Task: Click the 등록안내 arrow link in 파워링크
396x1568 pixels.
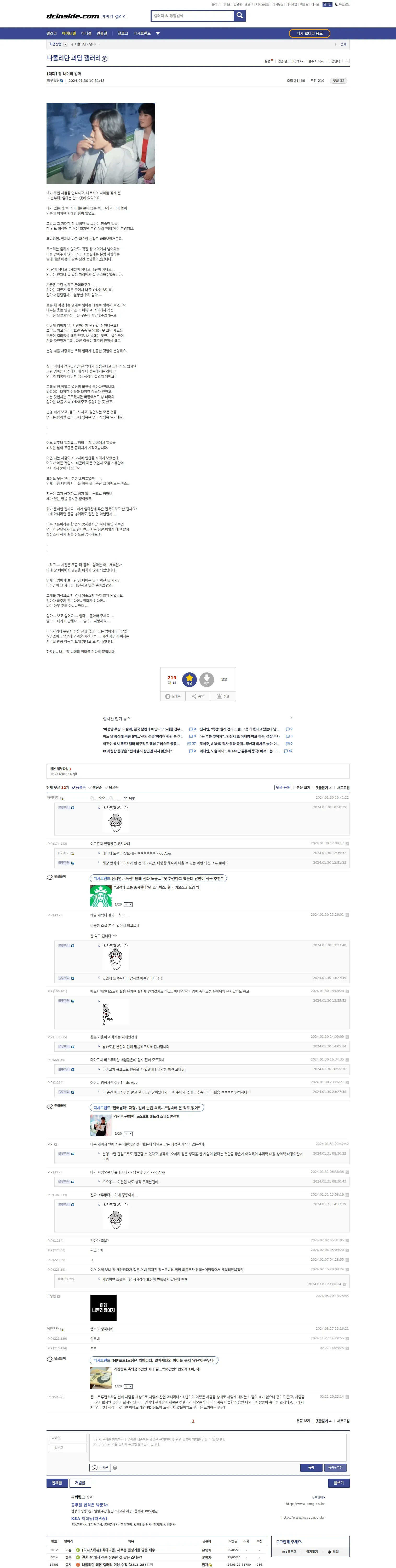Action: coord(318,1497)
